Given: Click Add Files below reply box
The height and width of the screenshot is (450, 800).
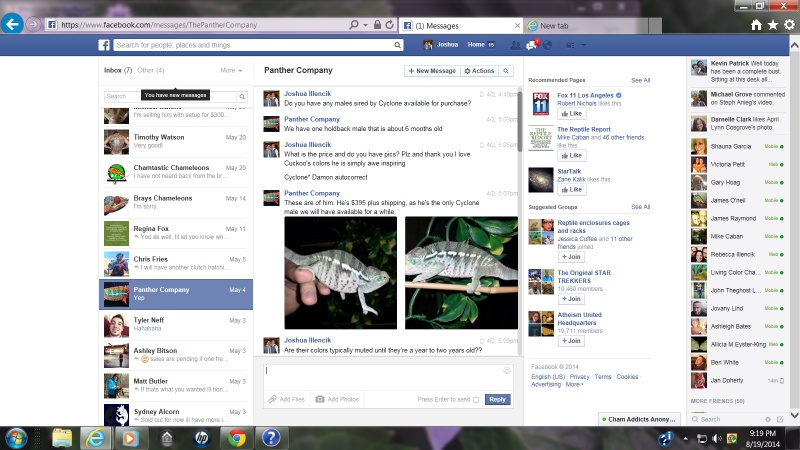Looking at the screenshot, I should pos(287,399).
